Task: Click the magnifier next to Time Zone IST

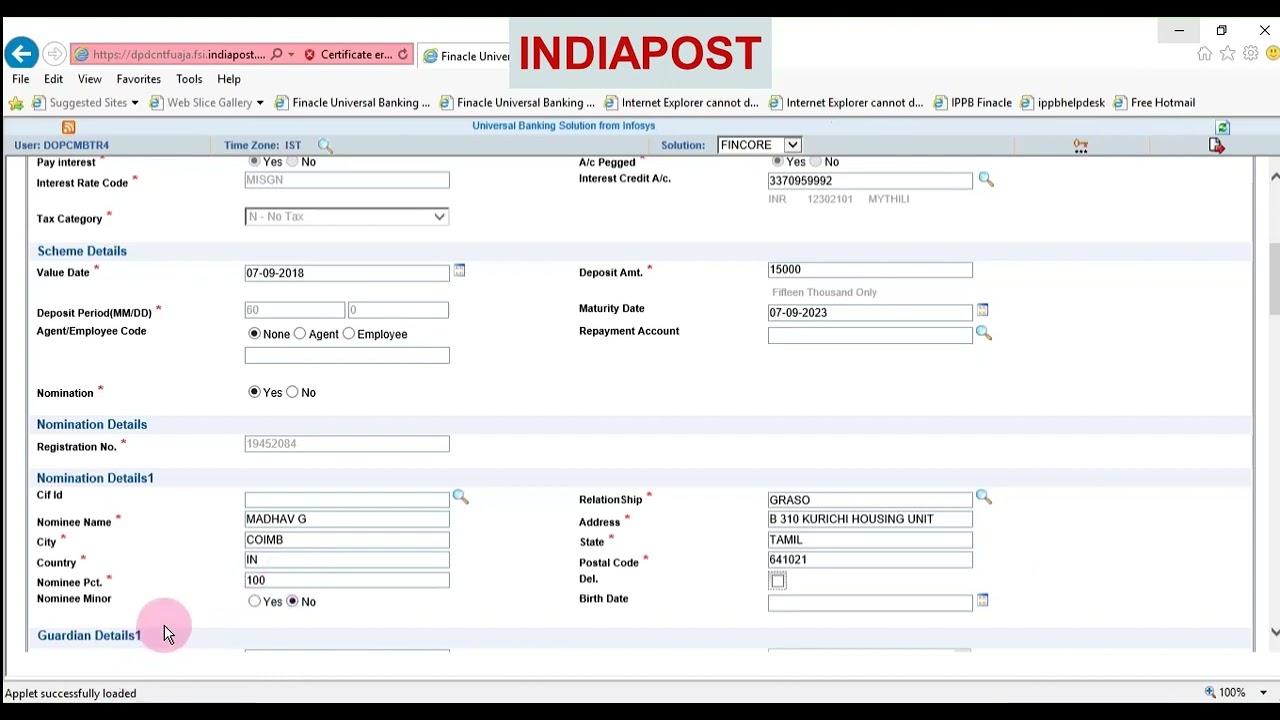Action: (325, 146)
